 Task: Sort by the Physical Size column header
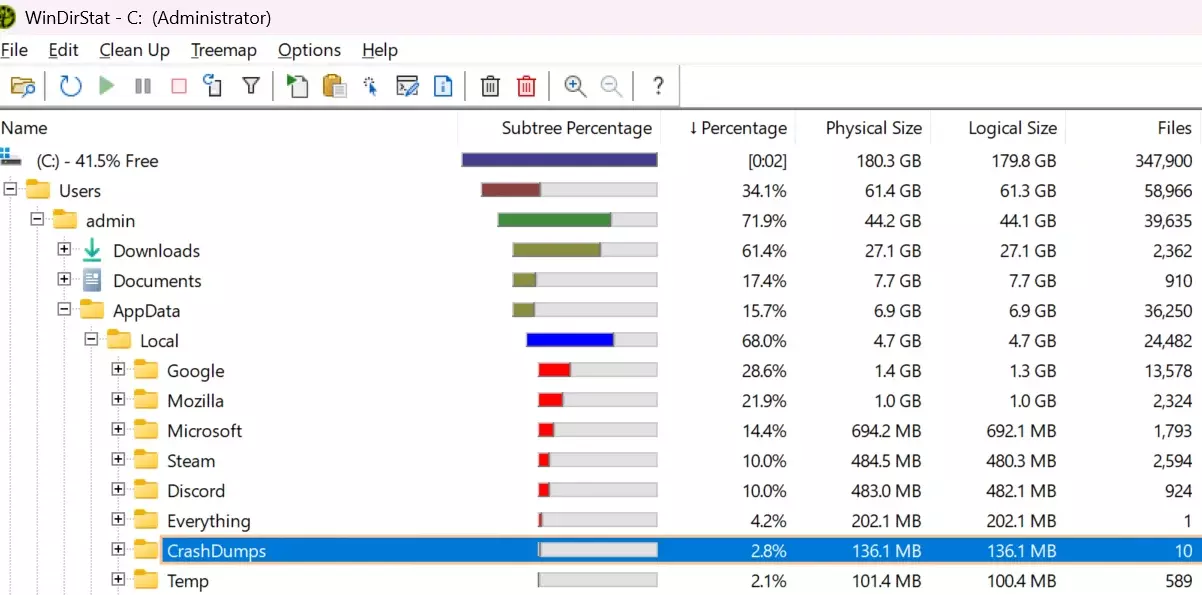tap(862, 128)
